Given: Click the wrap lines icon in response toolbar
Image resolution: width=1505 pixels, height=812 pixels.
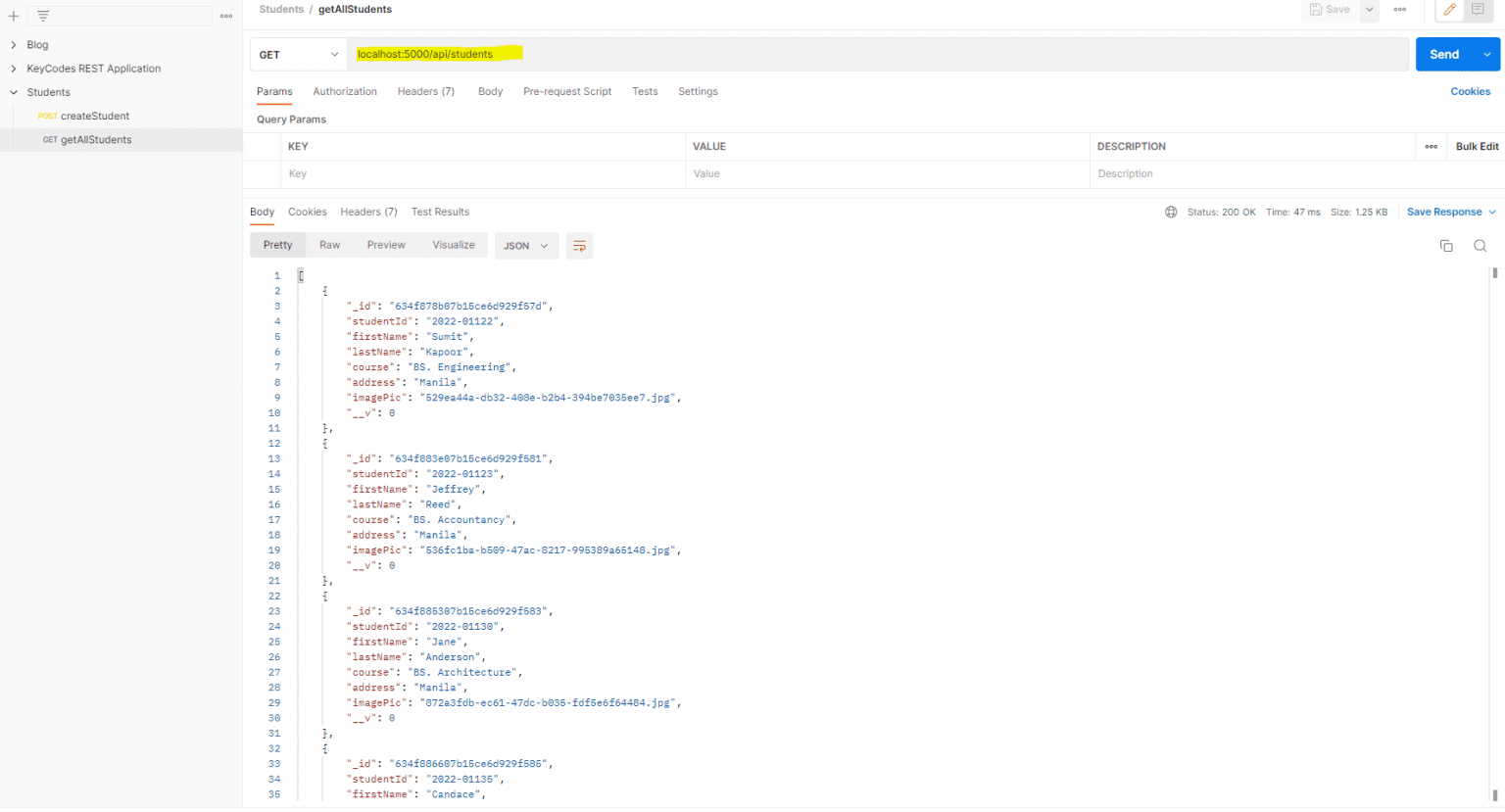Looking at the screenshot, I should (579, 246).
